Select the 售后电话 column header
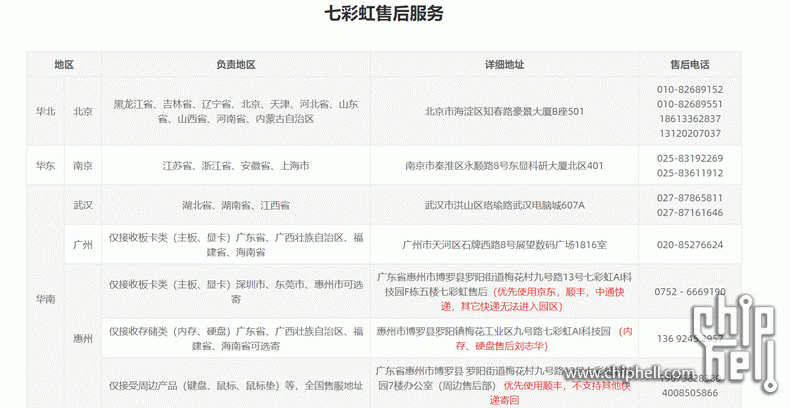This screenshot has height=408, width=791. click(x=690, y=65)
